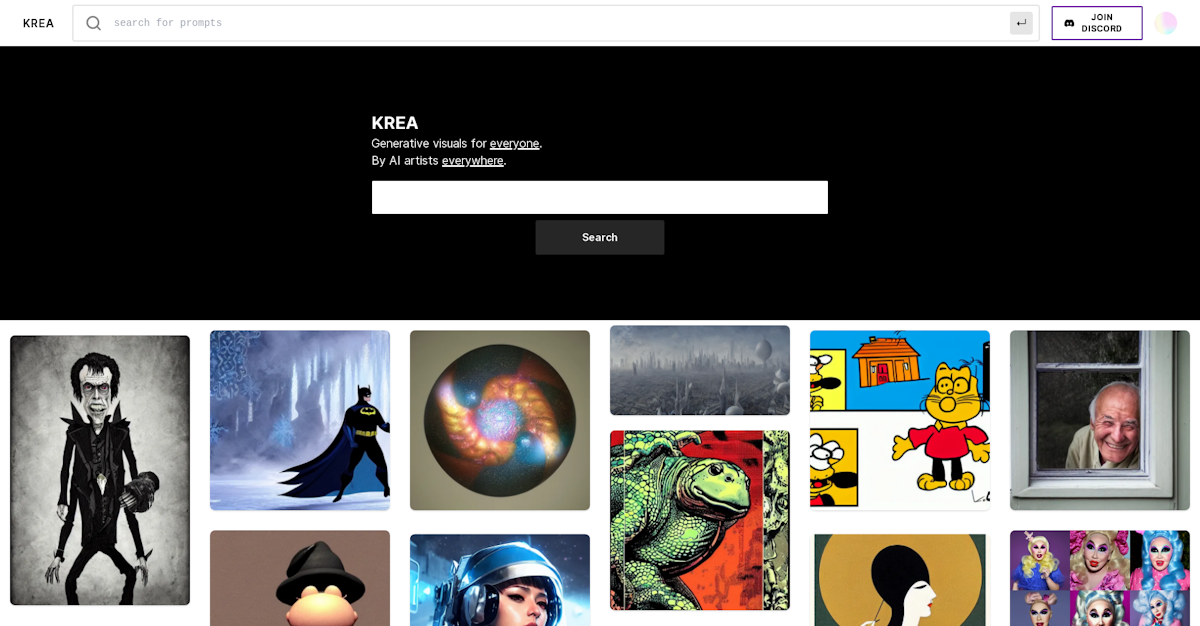Click the Join Discord button
Viewport: 1200px width, 626px height.
pos(1096,23)
